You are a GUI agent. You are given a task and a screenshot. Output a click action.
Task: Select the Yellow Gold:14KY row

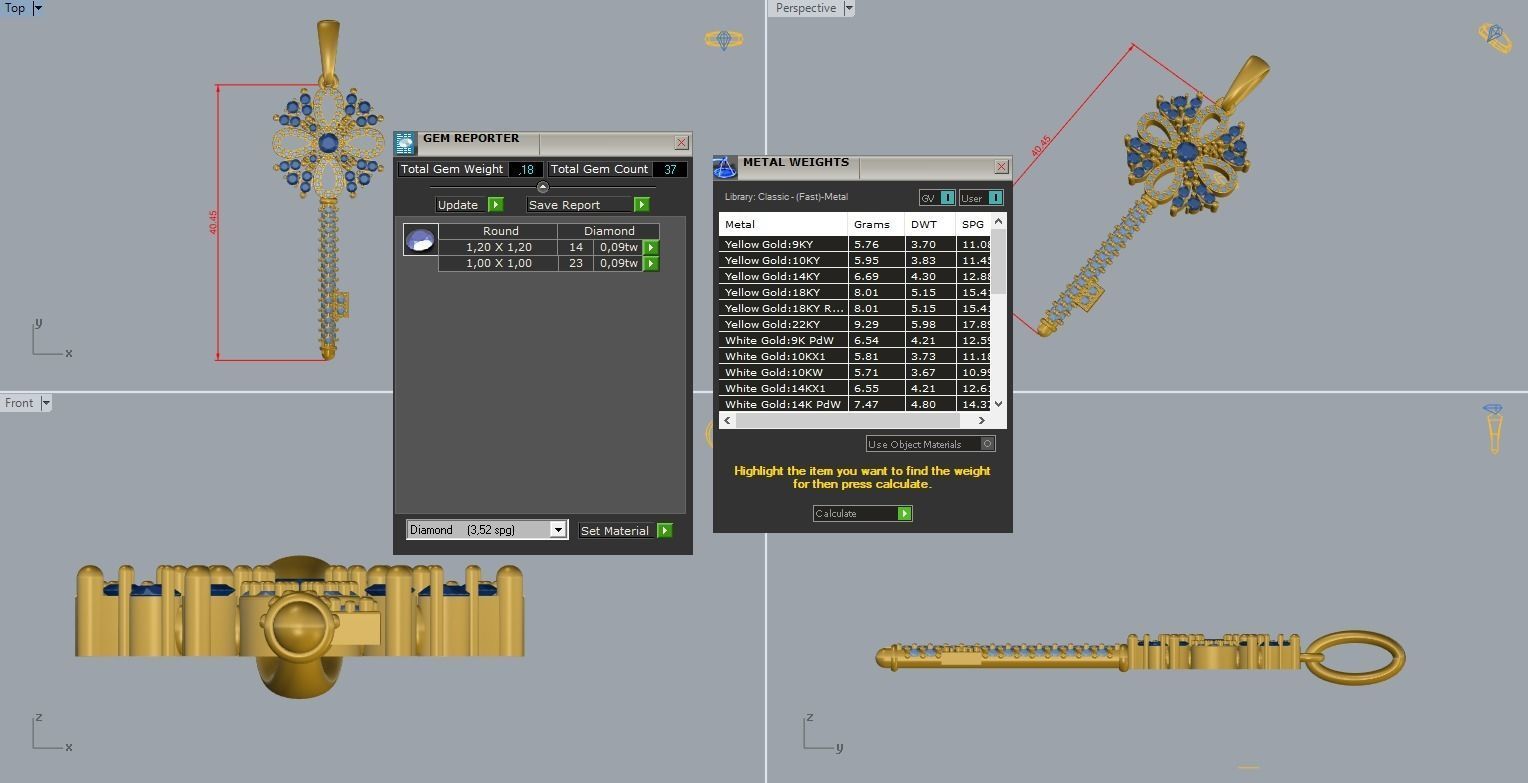click(x=855, y=276)
